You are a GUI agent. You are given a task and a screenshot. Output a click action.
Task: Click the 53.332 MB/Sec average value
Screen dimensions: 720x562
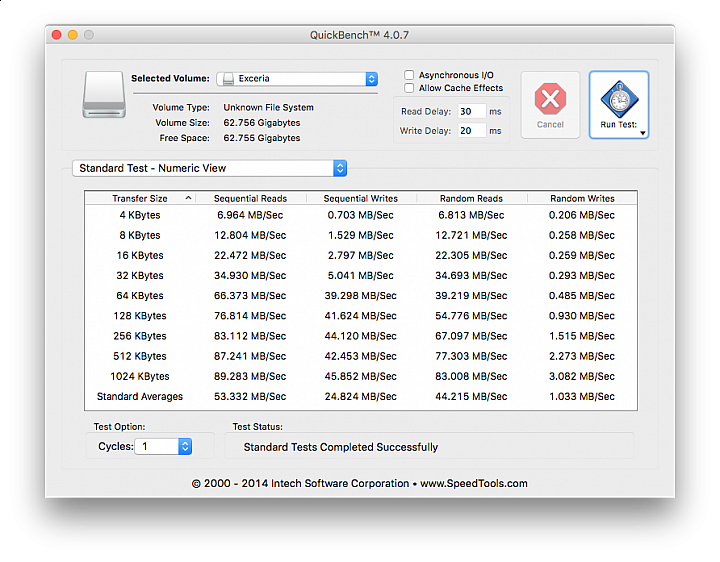click(250, 397)
